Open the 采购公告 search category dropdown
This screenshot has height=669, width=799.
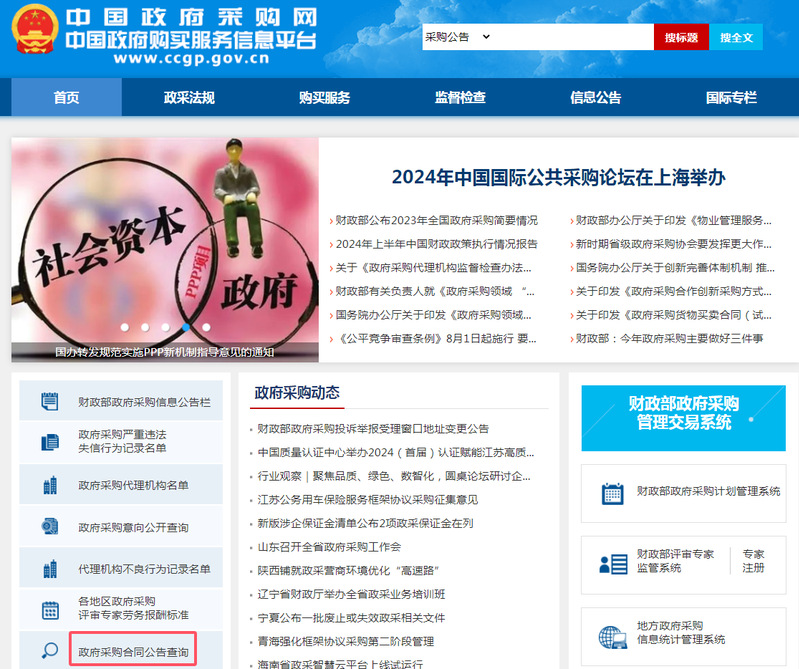tap(458, 37)
